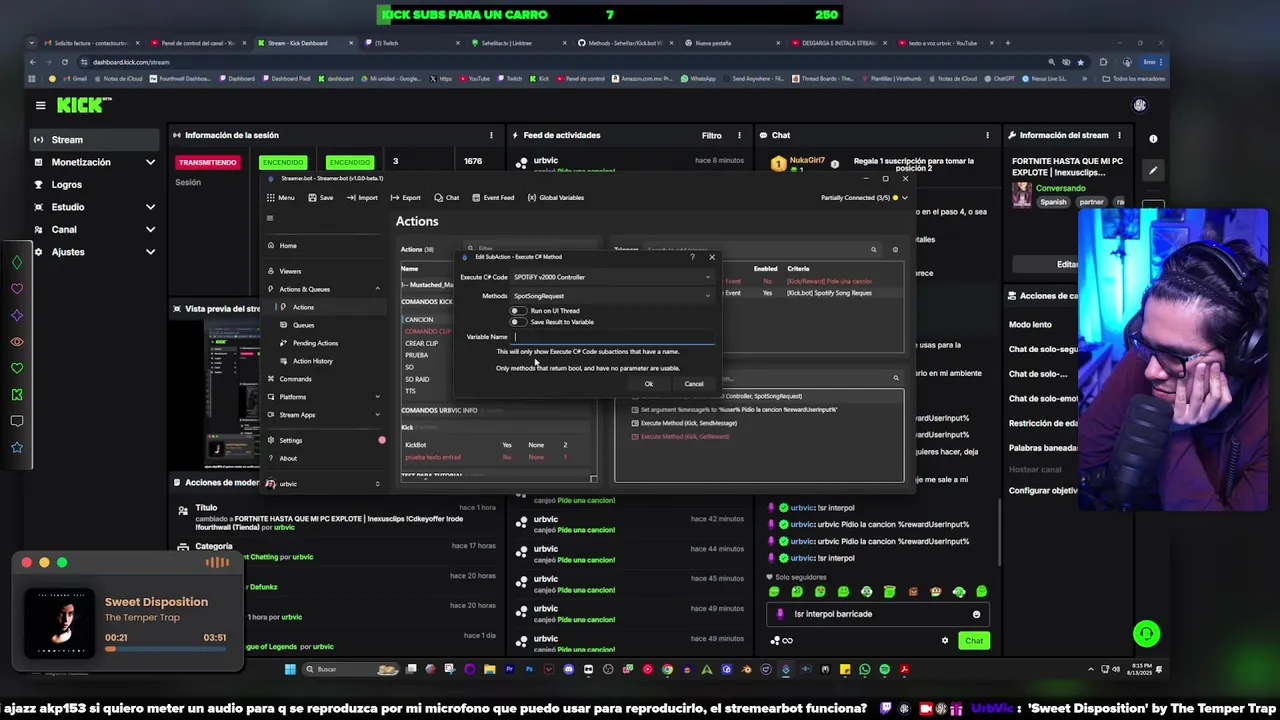Expand Estudio in Kick sidebar
The image size is (1280, 720).
pyautogui.click(x=150, y=207)
